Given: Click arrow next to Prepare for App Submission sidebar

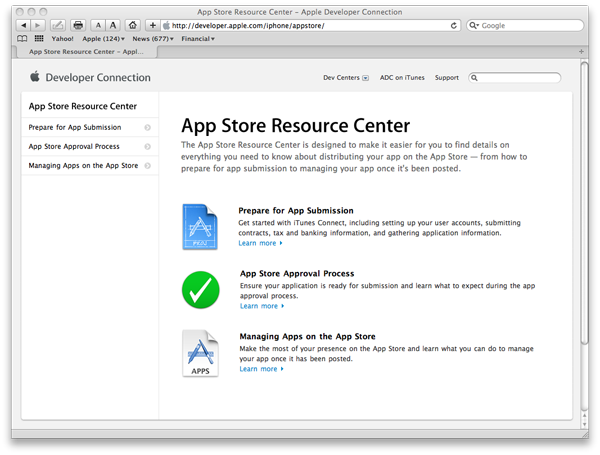Looking at the screenshot, I should tap(148, 127).
